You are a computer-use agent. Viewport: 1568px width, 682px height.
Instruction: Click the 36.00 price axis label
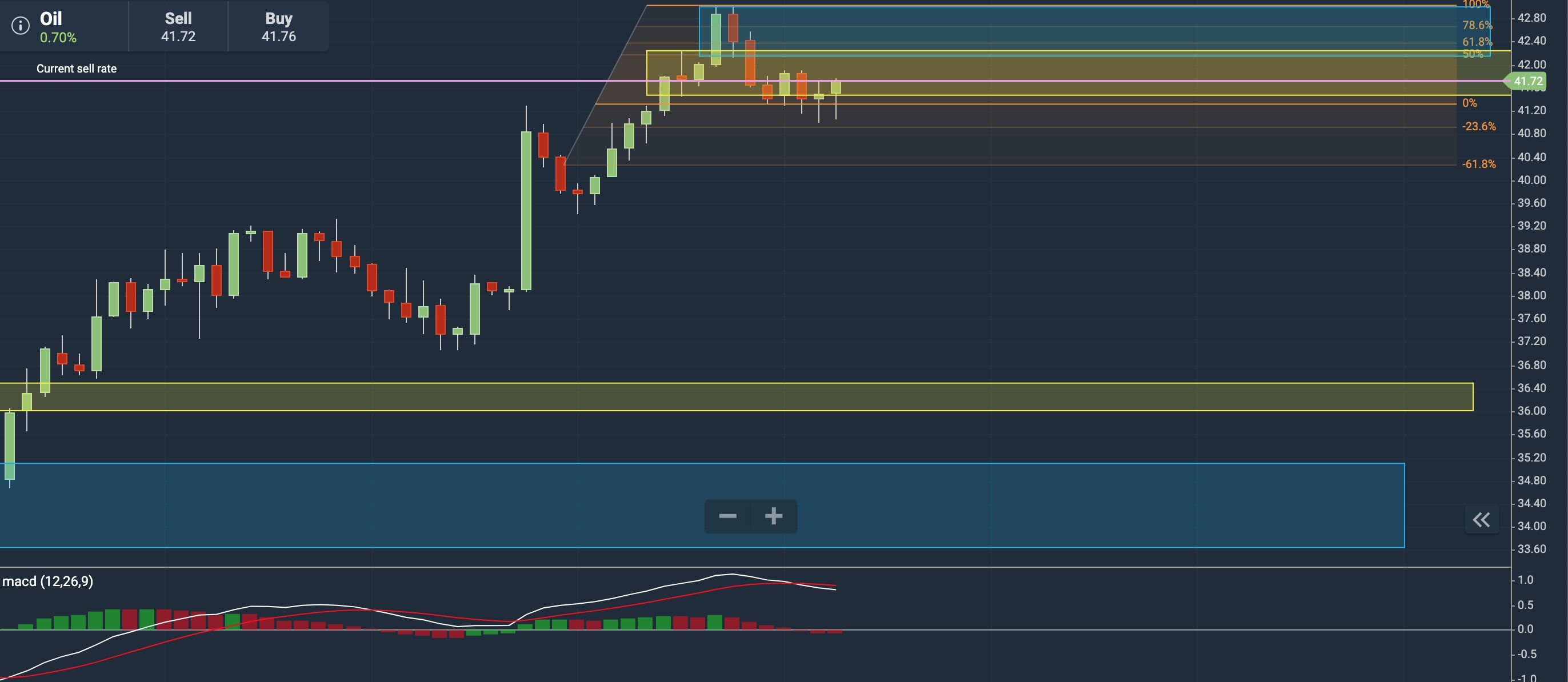tap(1531, 411)
